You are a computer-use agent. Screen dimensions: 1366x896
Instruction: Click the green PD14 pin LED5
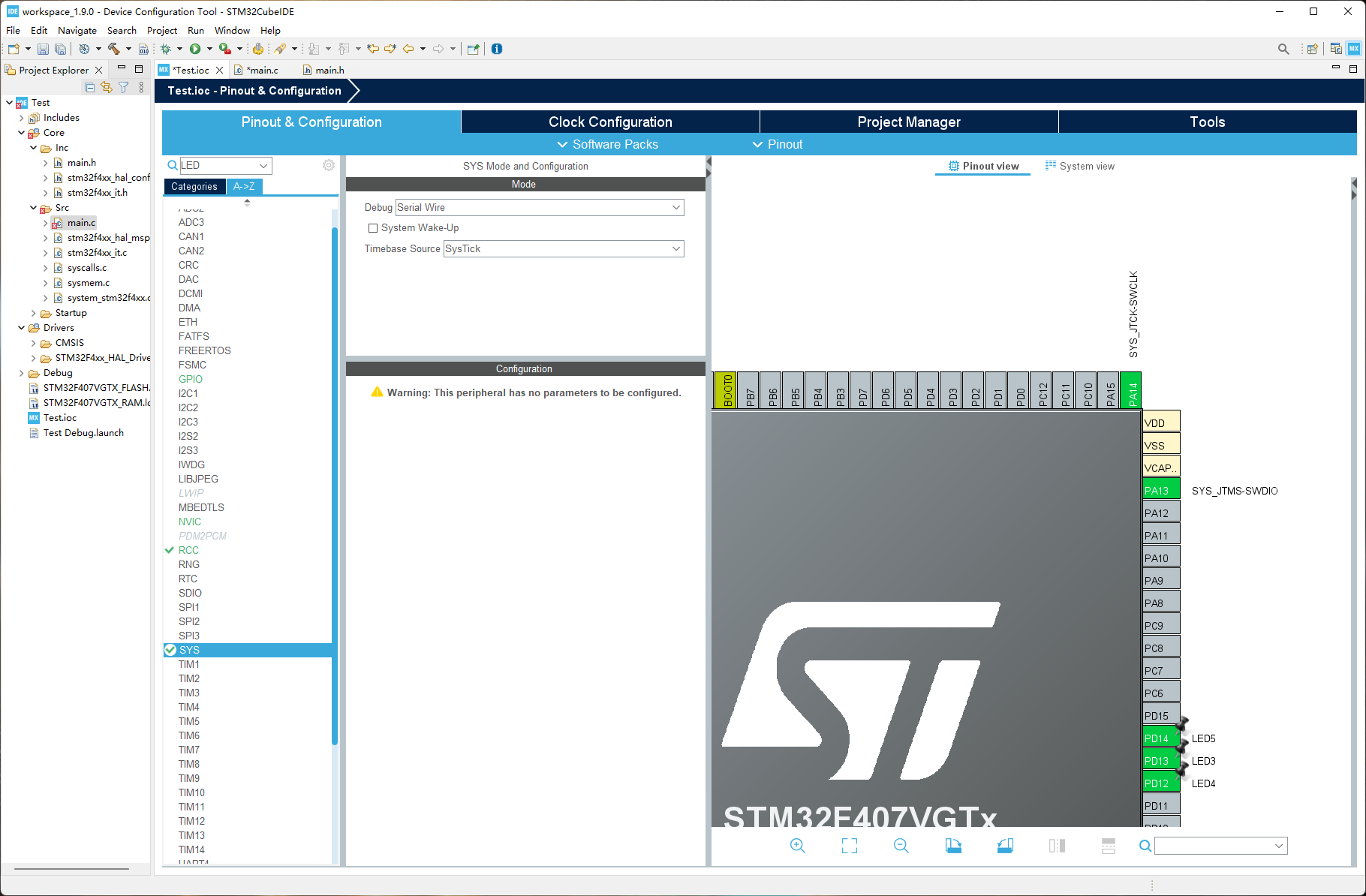pyautogui.click(x=1161, y=738)
